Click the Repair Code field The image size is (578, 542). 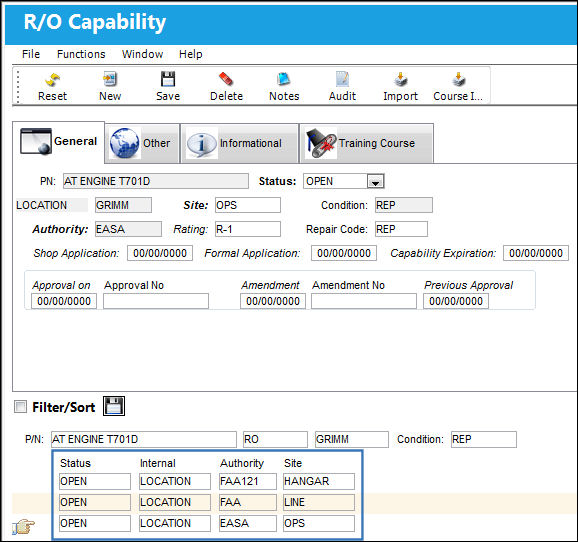pos(401,229)
